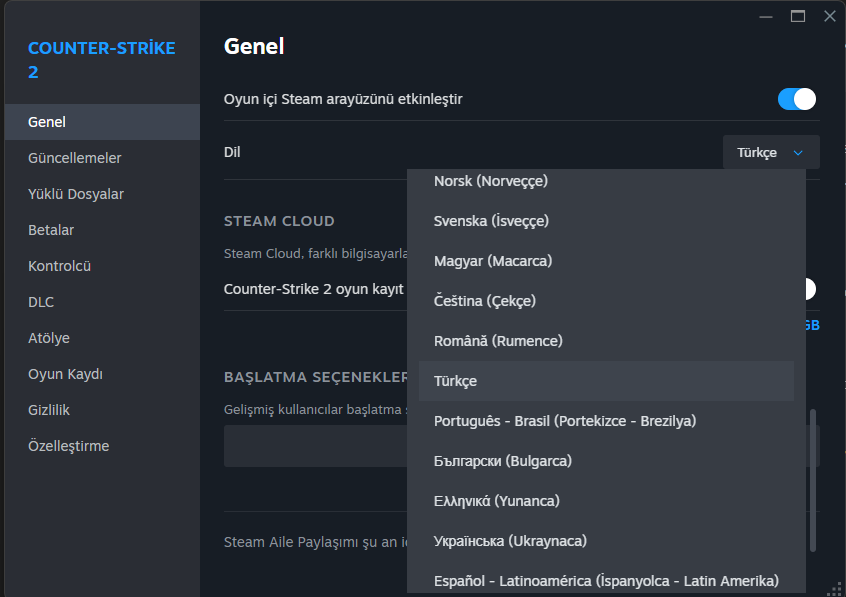Click the language list scrollbar thumb
The width and height of the screenshot is (846, 597).
[813, 480]
